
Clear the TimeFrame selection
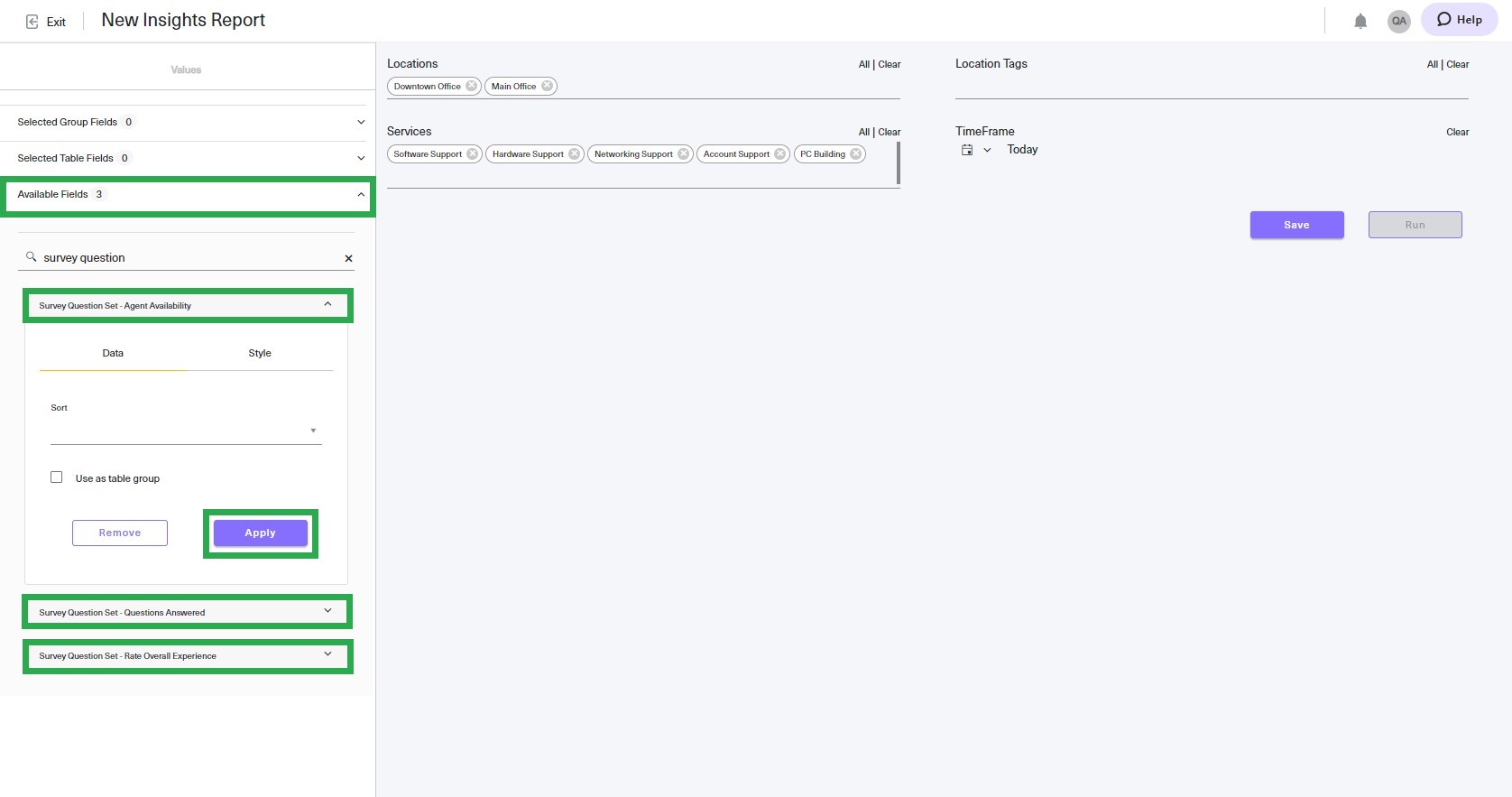click(x=1458, y=132)
